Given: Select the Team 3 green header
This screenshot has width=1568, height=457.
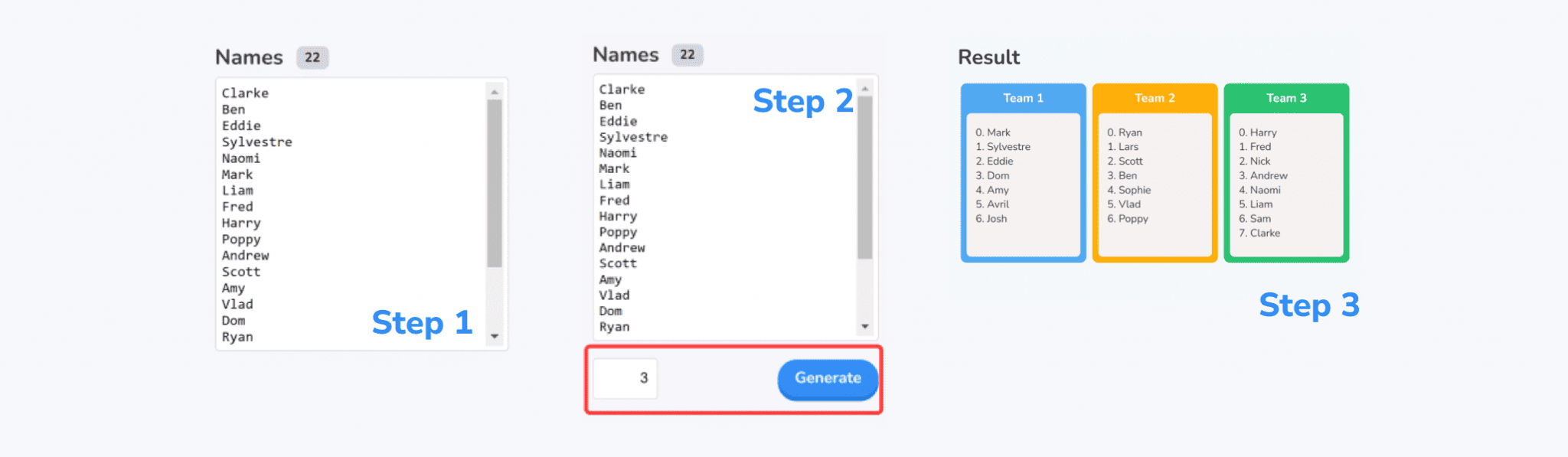Looking at the screenshot, I should click(1286, 98).
